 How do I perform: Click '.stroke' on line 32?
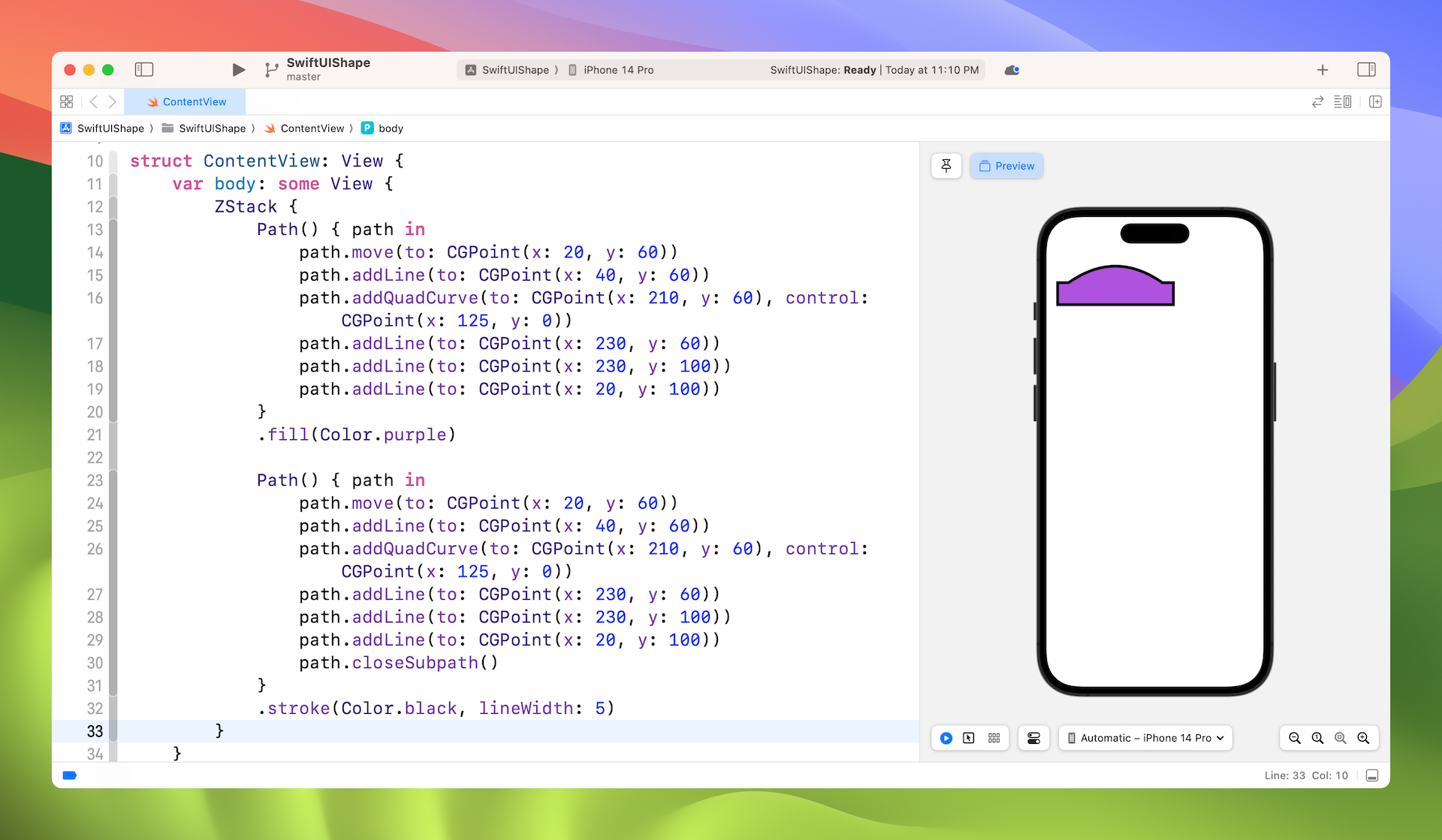pos(294,709)
